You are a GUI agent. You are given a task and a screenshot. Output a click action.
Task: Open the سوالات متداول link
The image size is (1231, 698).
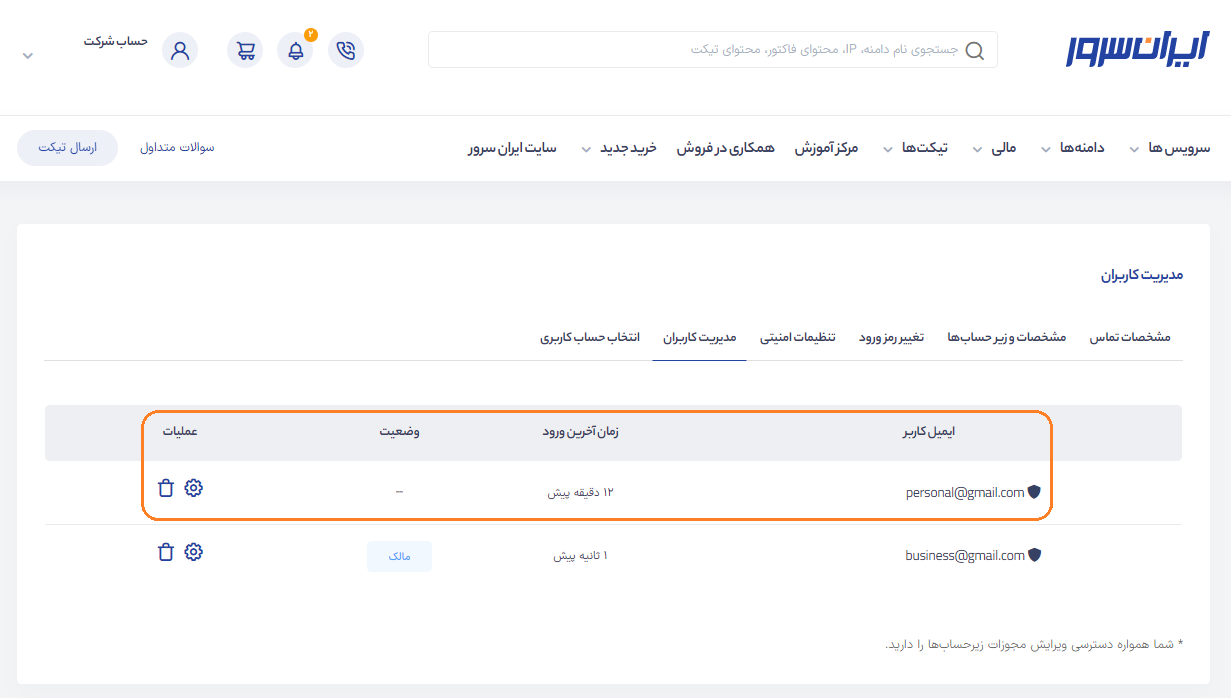(177, 148)
